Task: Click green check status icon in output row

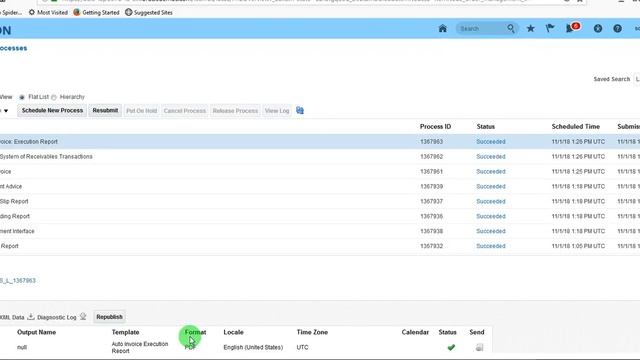Action: click(451, 347)
